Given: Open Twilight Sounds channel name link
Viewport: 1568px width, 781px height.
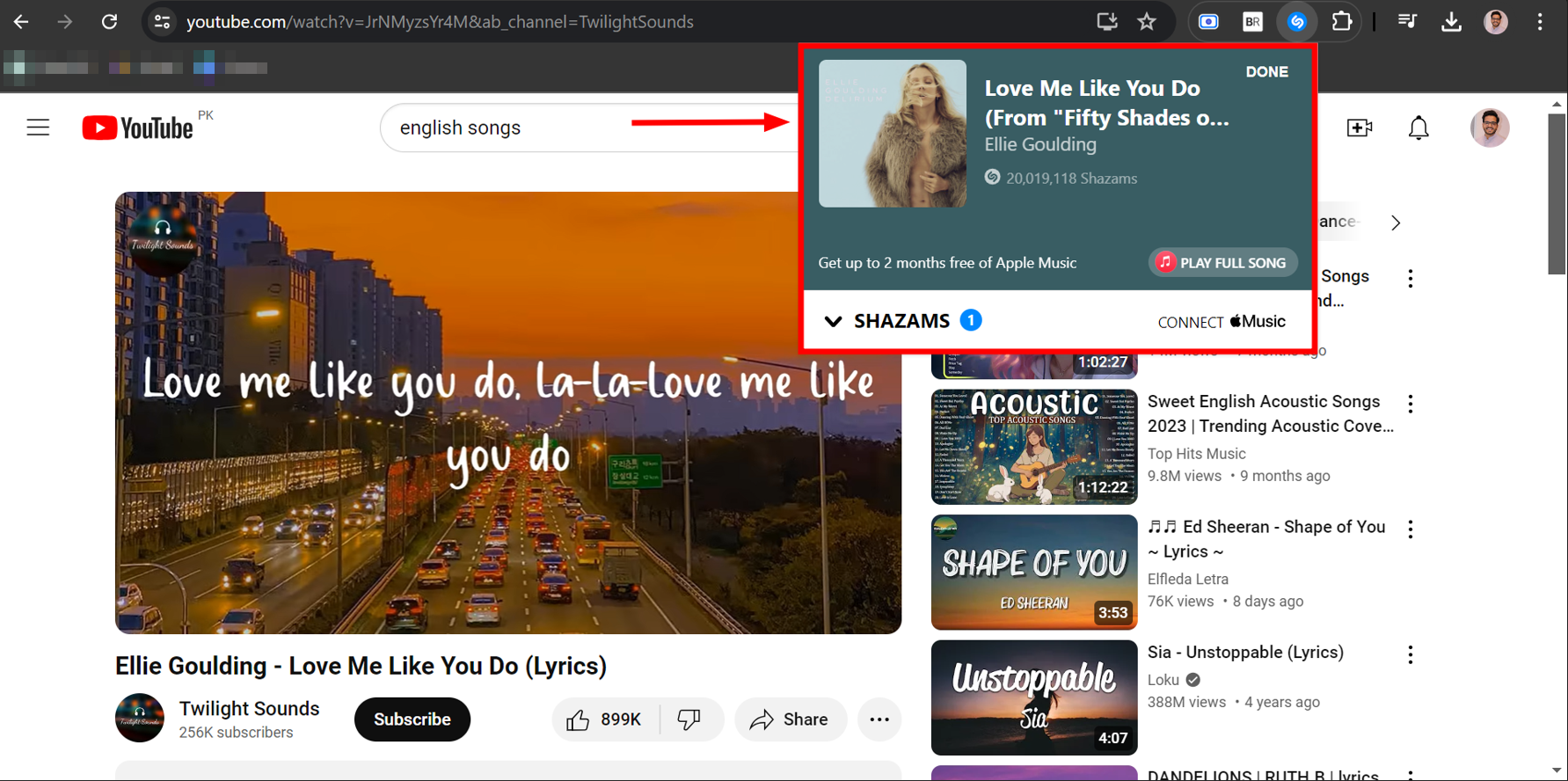Looking at the screenshot, I should coord(249,709).
